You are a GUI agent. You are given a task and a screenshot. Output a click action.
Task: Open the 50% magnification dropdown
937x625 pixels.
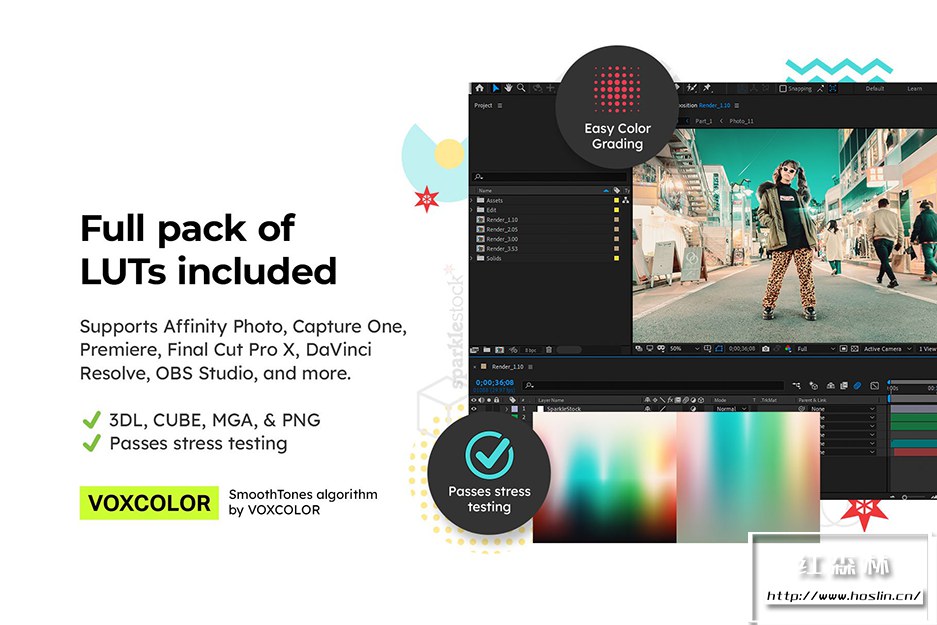(x=685, y=348)
